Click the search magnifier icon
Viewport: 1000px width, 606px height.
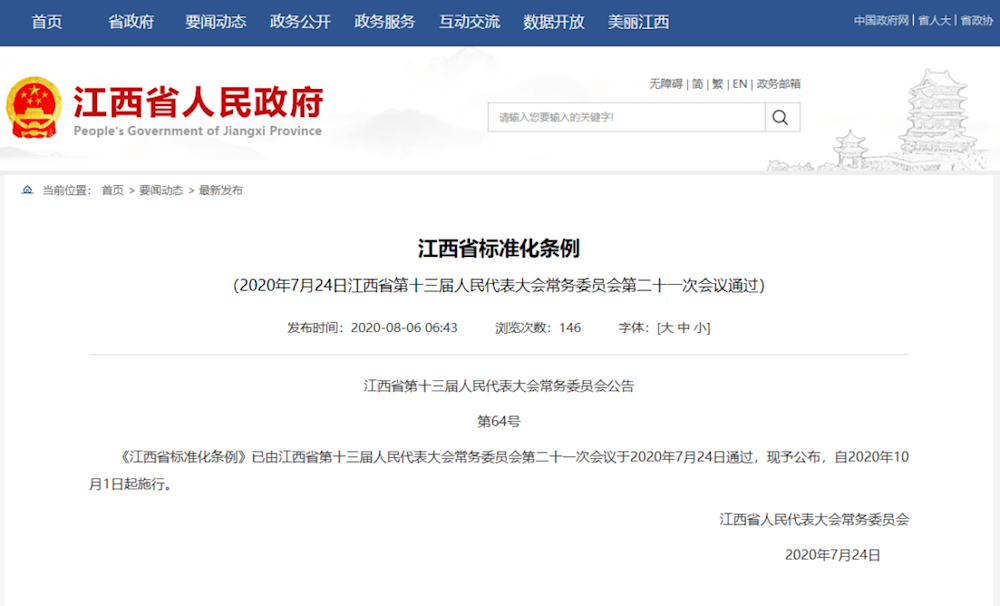coord(780,117)
